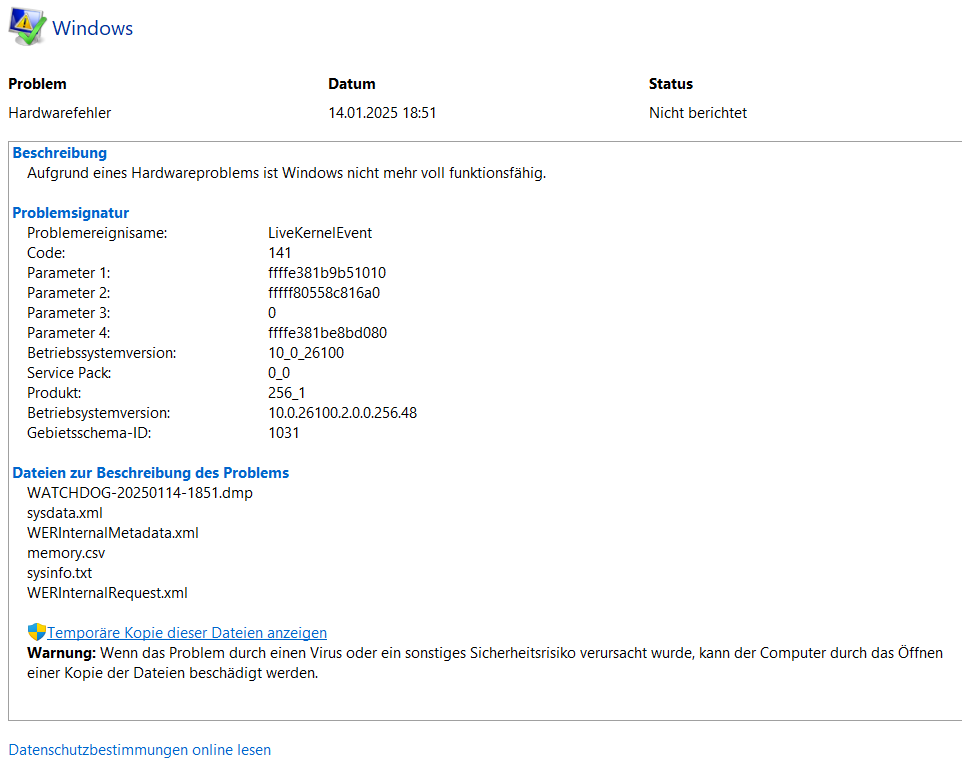This screenshot has height=772, width=962.
Task: Click the description sentence about Hardwareproblems
Action: point(287,173)
